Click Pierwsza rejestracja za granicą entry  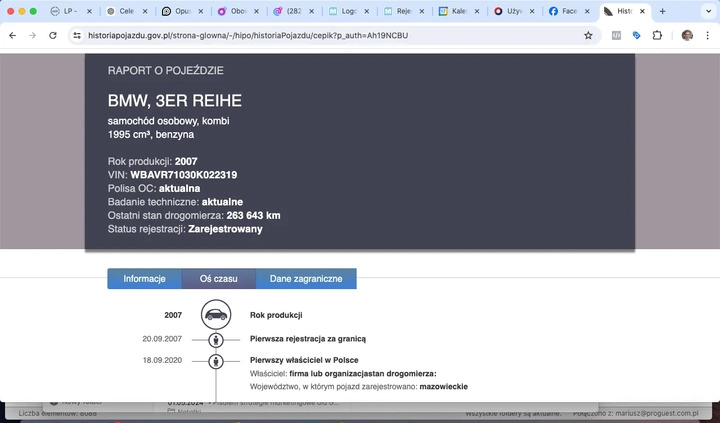308,339
